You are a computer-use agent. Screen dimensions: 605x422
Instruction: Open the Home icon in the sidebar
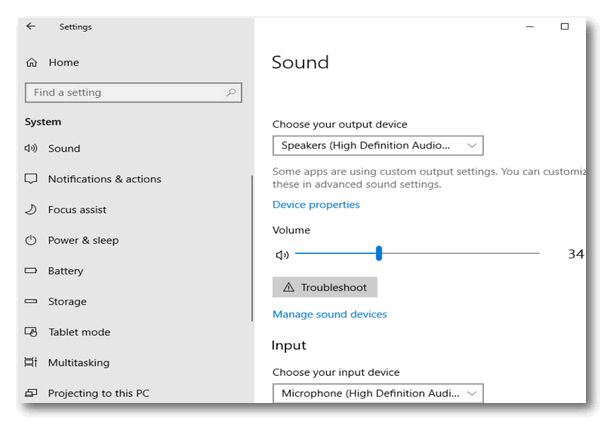(32, 62)
